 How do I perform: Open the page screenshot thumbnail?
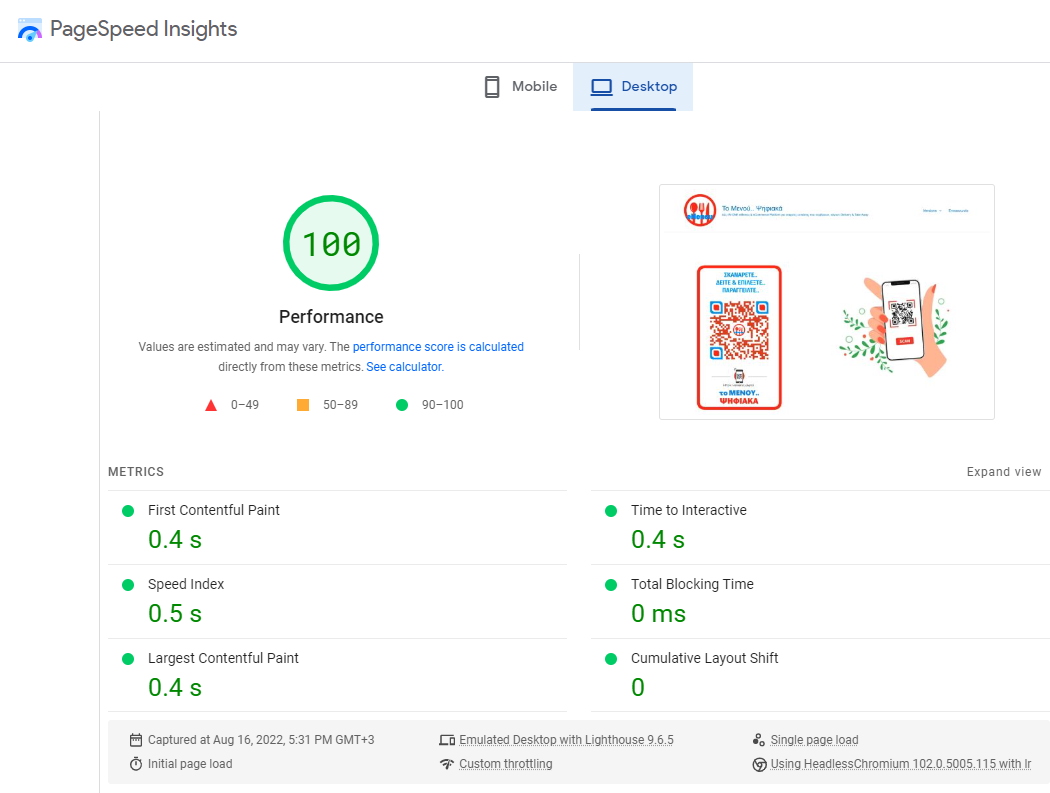826,302
